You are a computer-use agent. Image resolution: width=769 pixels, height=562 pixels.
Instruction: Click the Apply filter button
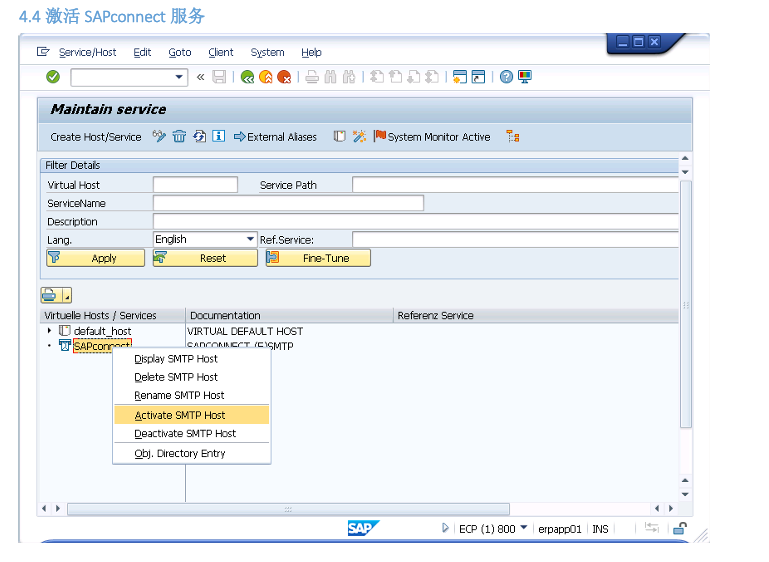tap(96, 258)
